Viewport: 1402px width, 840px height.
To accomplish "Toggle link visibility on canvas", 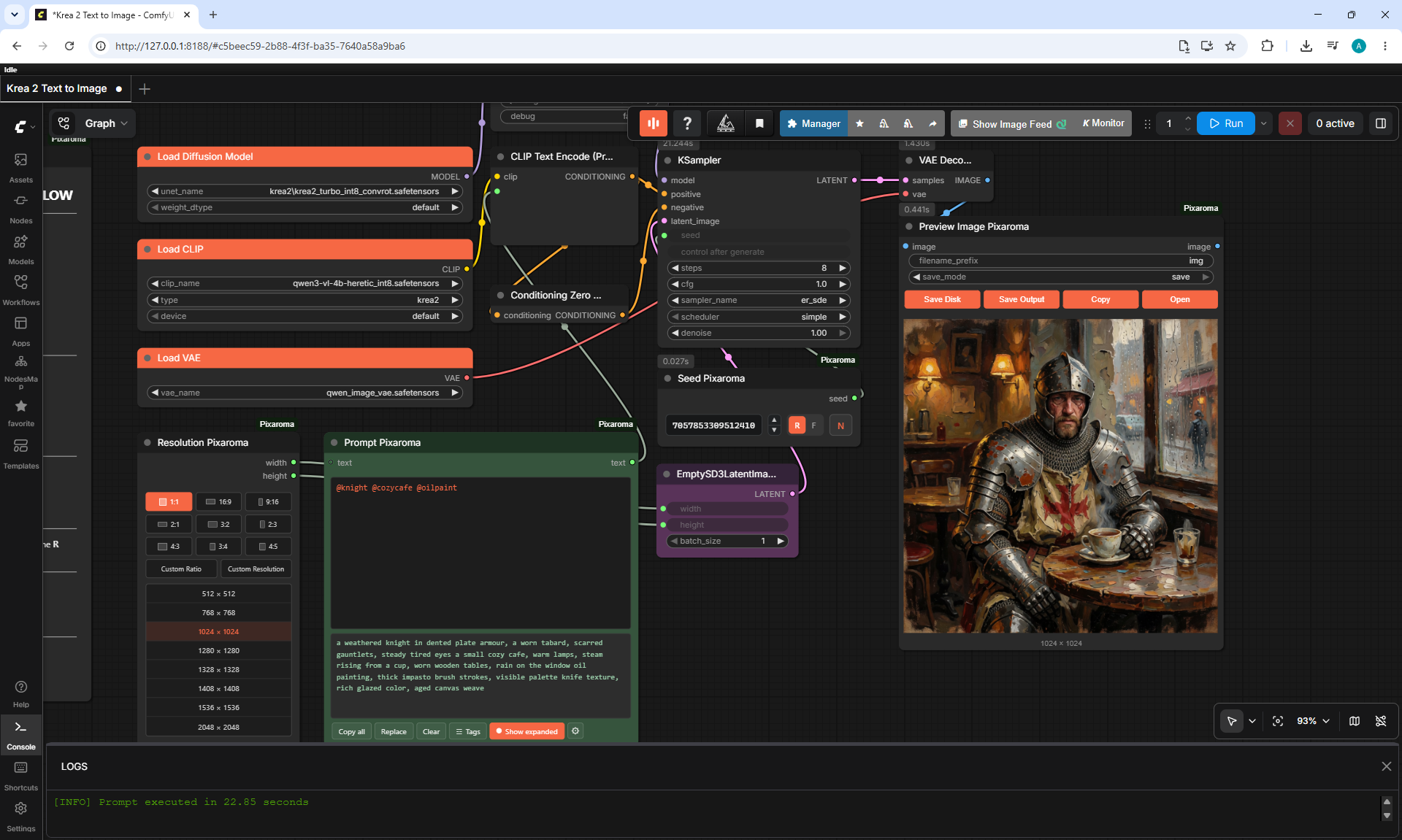I will coord(1381,721).
